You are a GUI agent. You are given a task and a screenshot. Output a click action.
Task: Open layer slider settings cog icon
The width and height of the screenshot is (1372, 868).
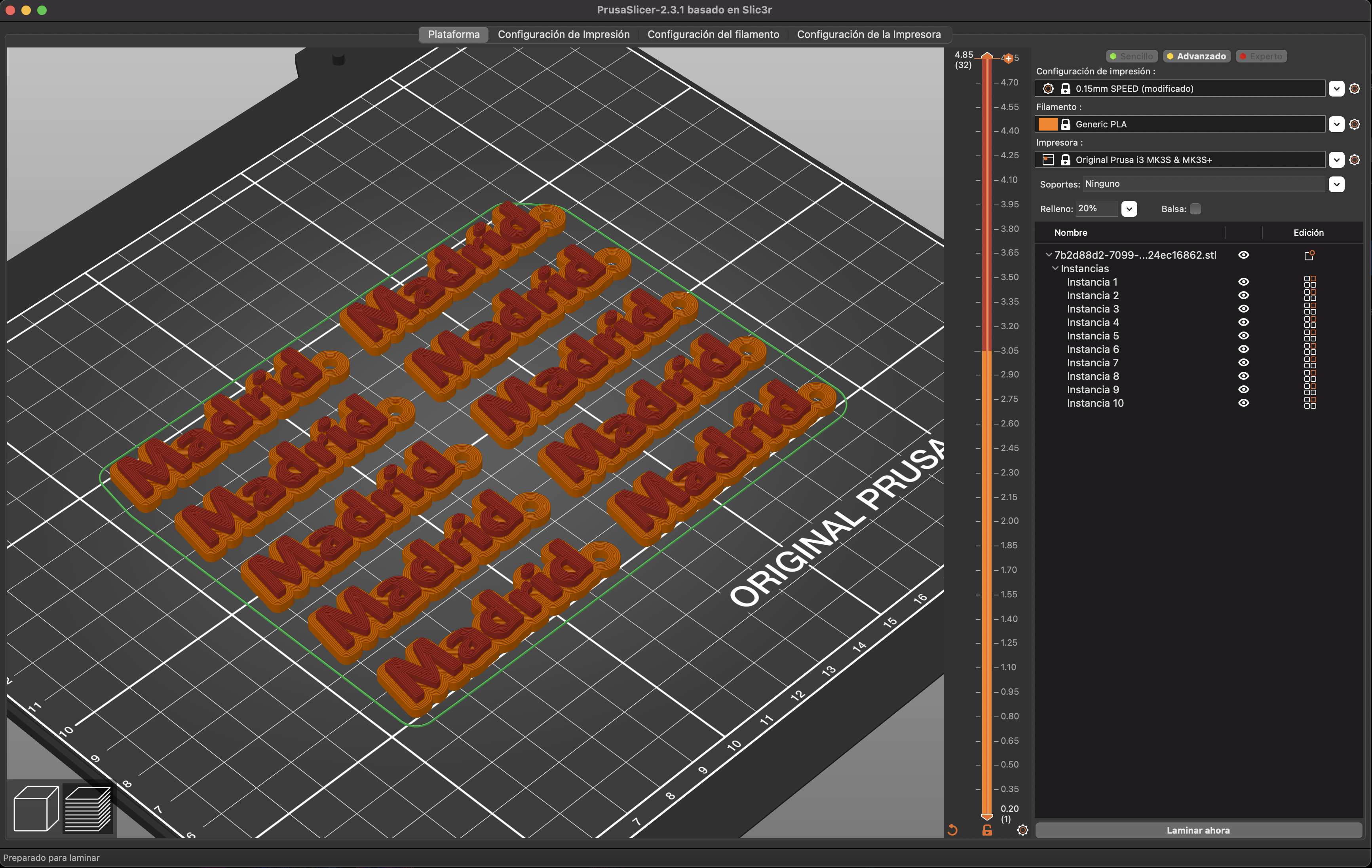coord(1023,830)
